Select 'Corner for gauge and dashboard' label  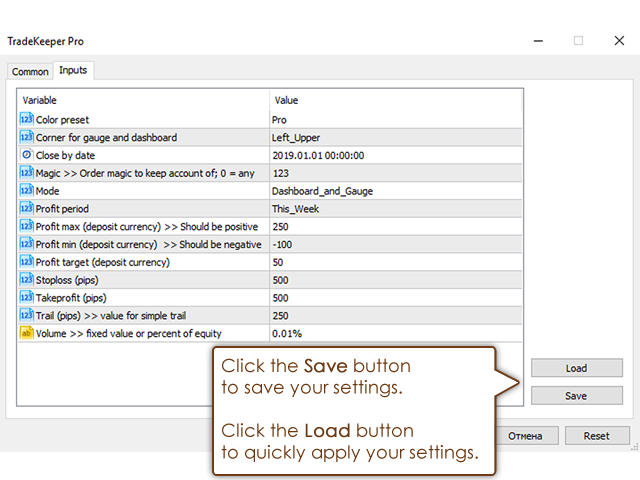(106, 138)
